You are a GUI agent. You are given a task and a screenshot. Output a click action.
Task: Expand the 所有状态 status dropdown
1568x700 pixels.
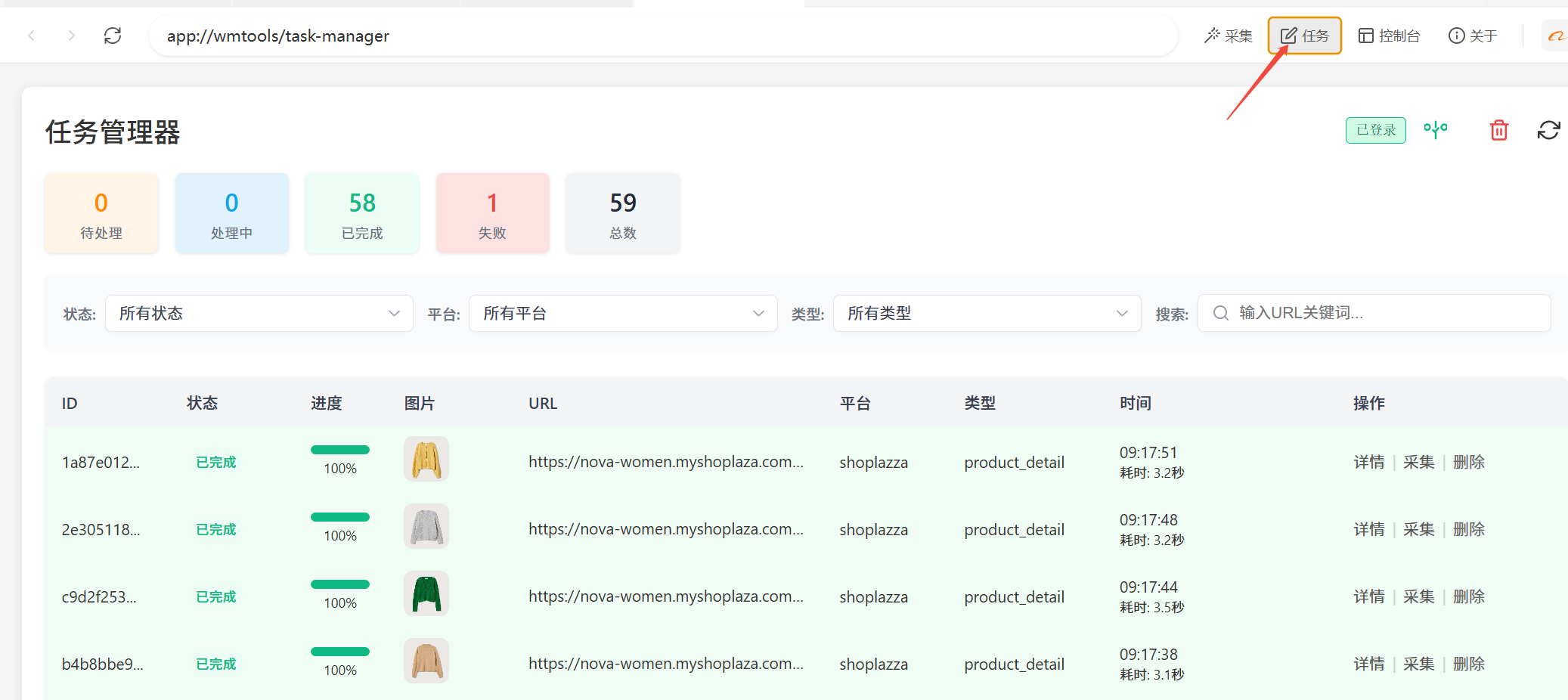click(259, 313)
